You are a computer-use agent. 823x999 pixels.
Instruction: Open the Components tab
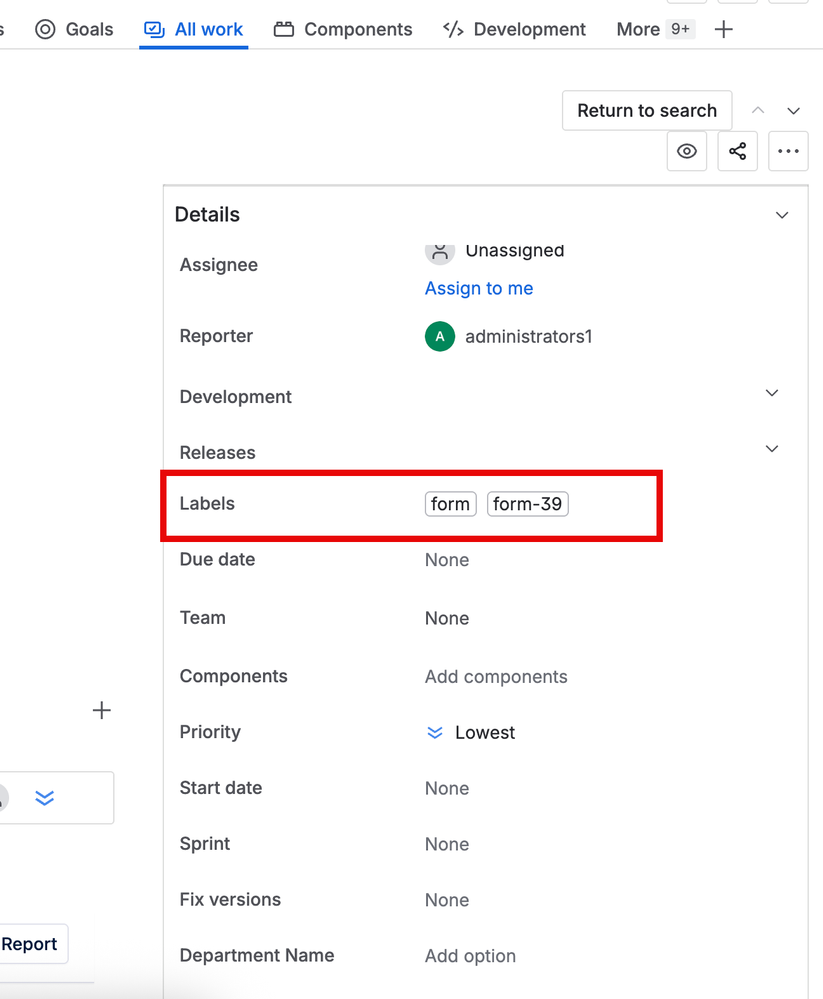pos(343,29)
